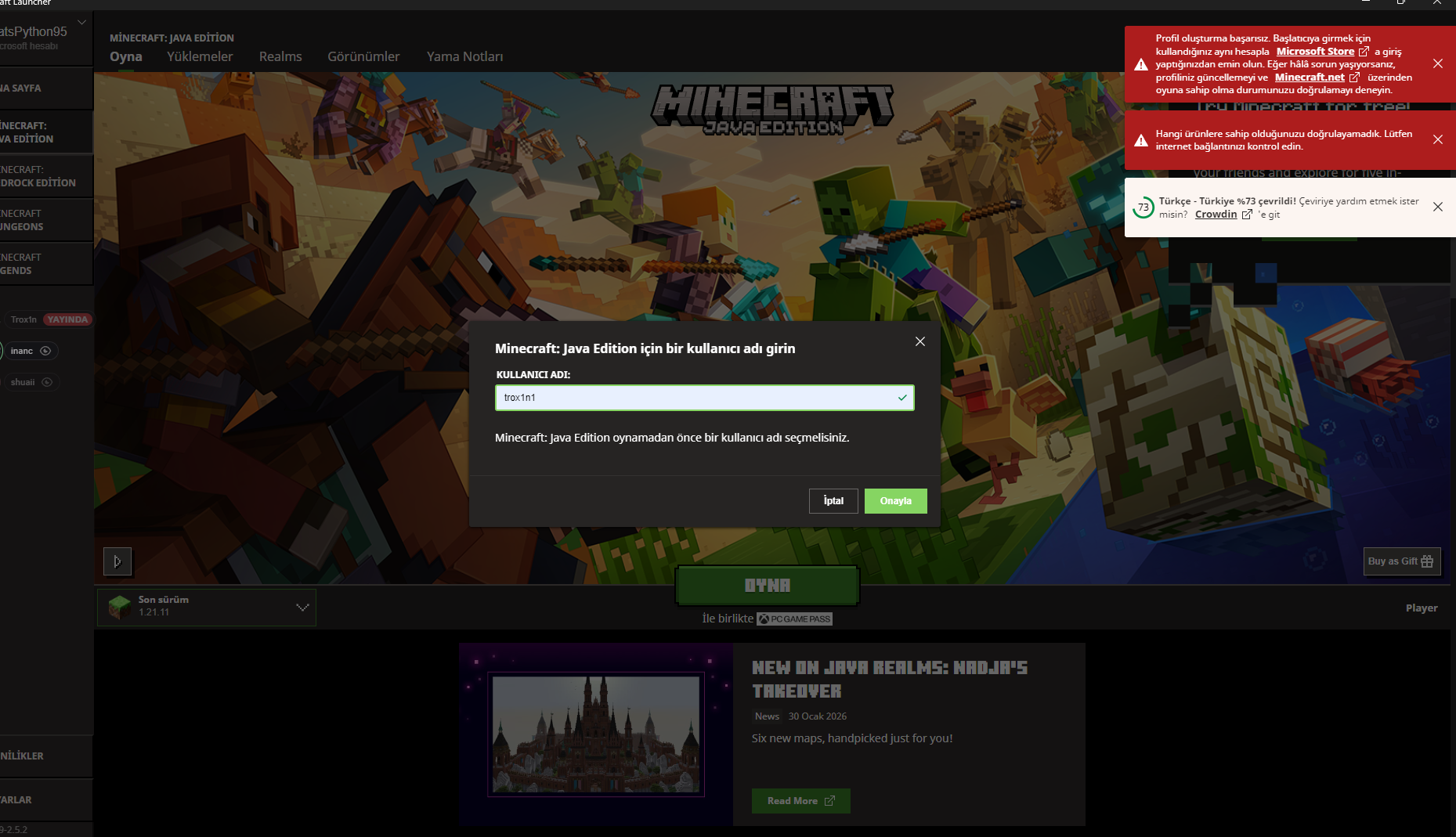Click Read More on the Realms article
Screen dimensions: 1456x837
click(x=800, y=801)
